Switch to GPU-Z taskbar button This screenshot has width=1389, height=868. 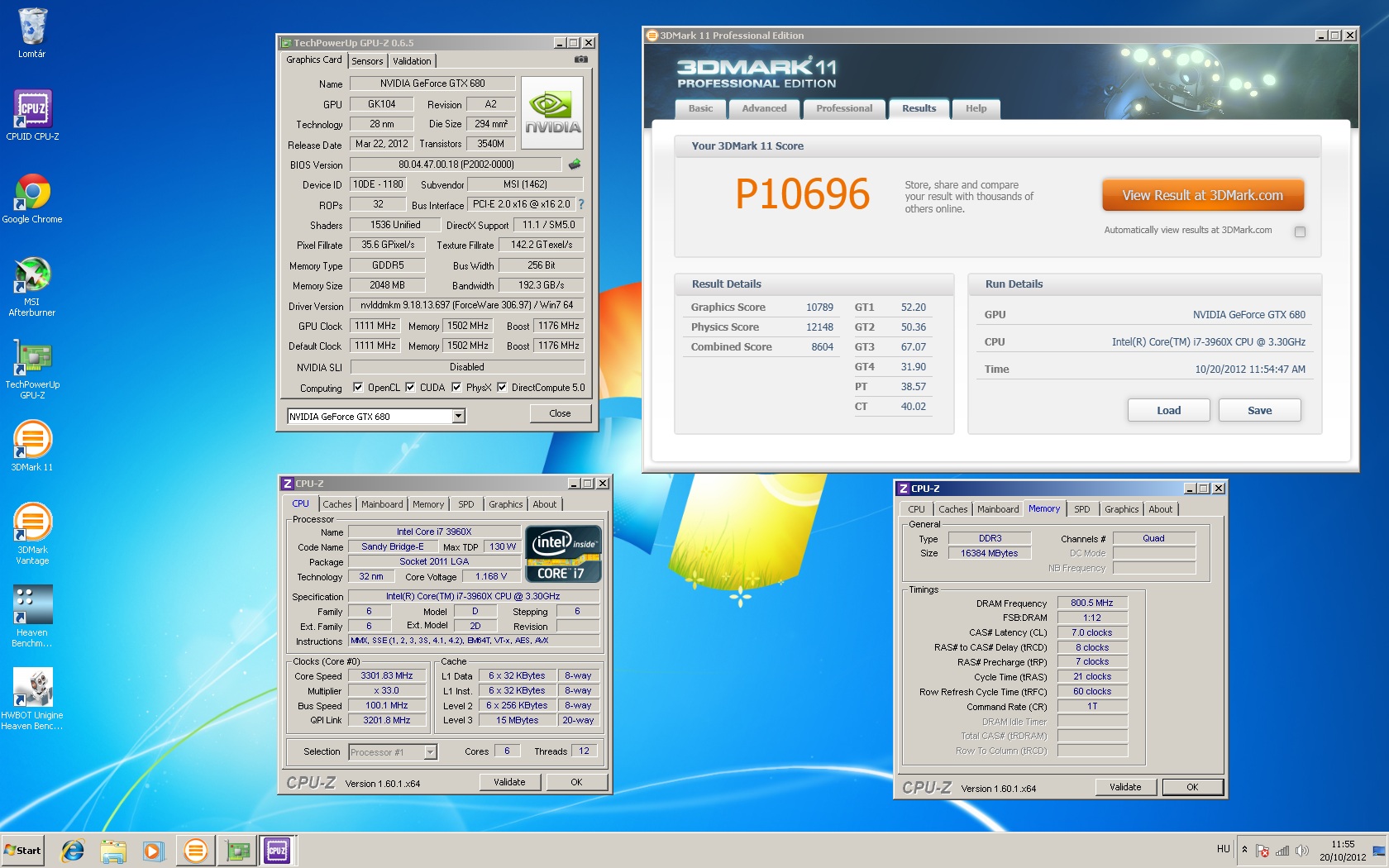coord(238,850)
